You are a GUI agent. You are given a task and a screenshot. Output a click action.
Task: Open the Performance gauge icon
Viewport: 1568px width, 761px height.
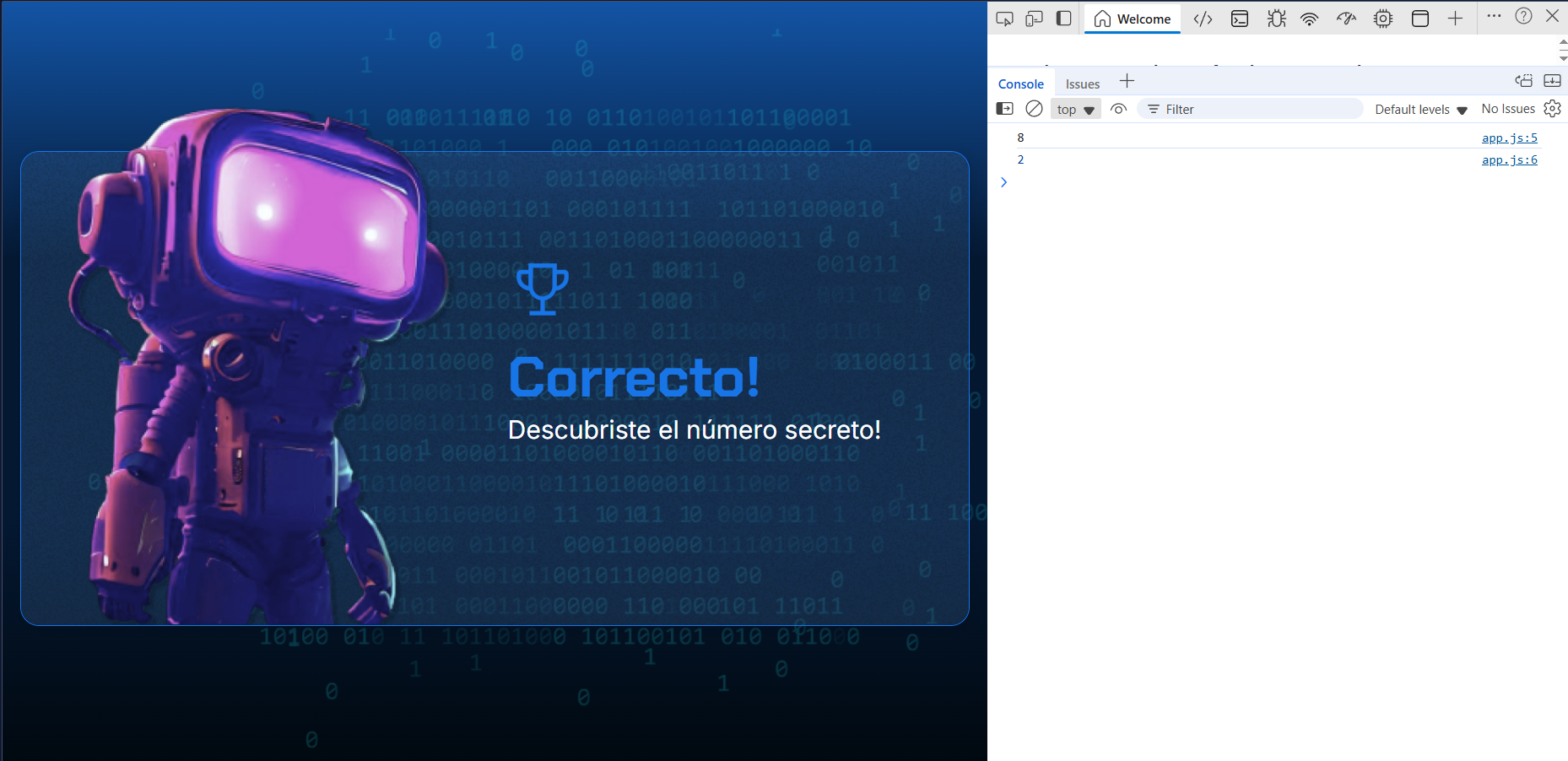[x=1346, y=19]
